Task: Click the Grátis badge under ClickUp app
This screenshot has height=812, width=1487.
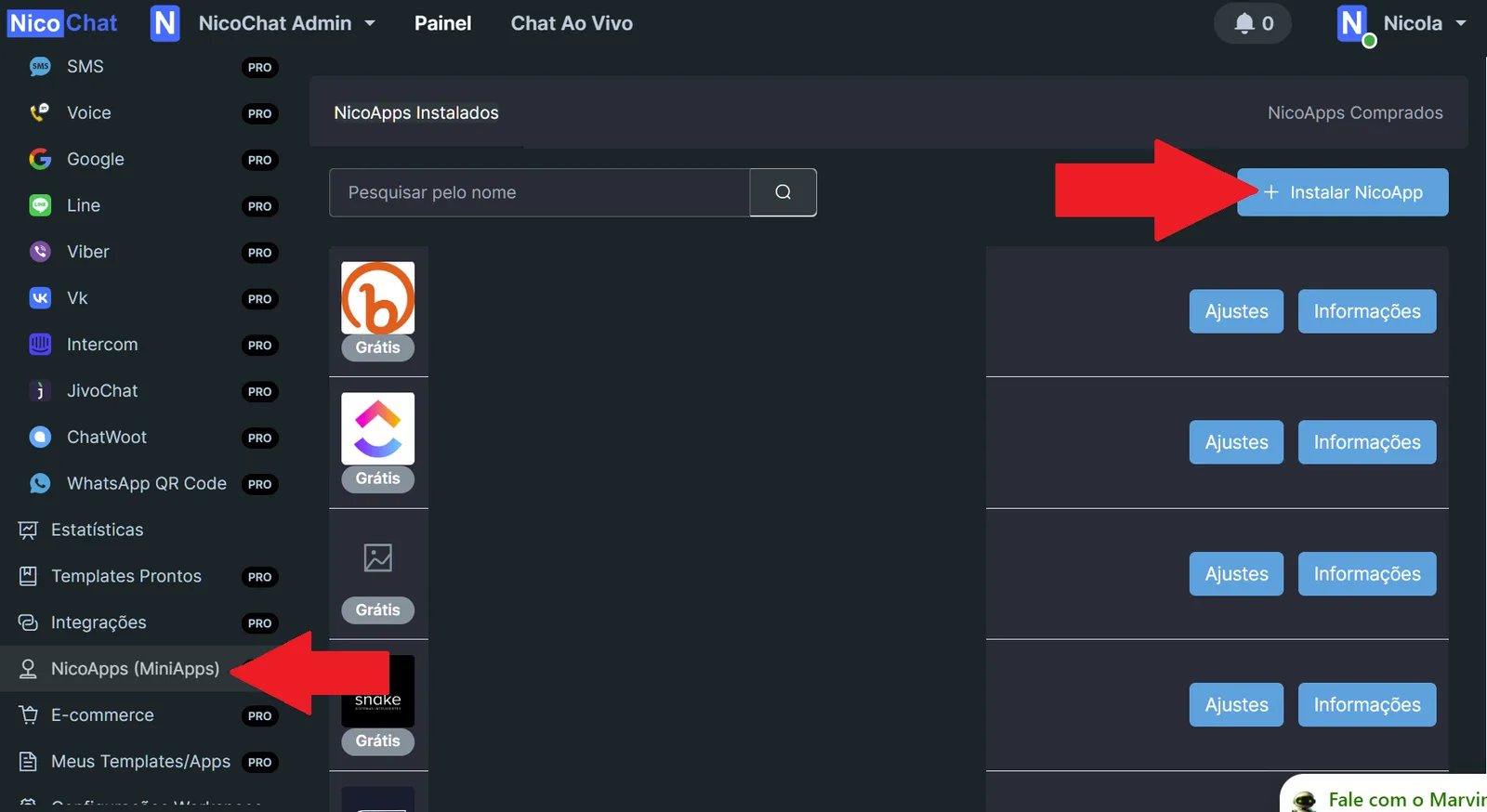Action: (x=378, y=478)
